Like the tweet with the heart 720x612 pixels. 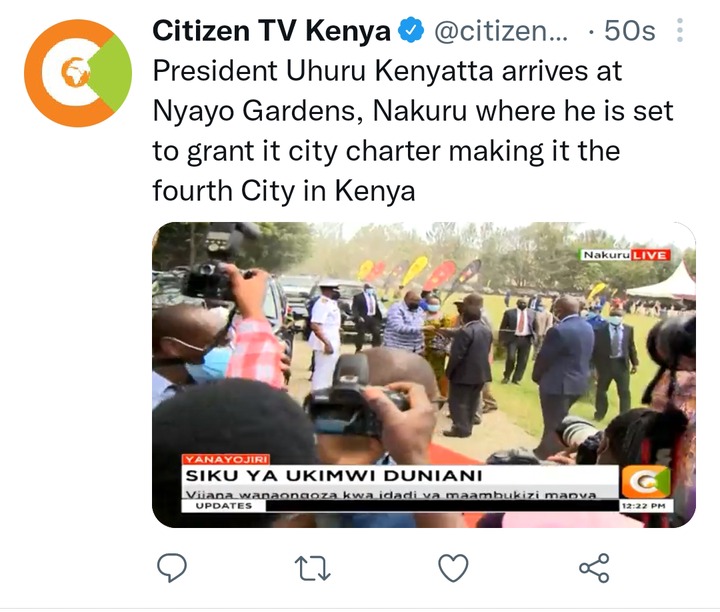point(453,568)
